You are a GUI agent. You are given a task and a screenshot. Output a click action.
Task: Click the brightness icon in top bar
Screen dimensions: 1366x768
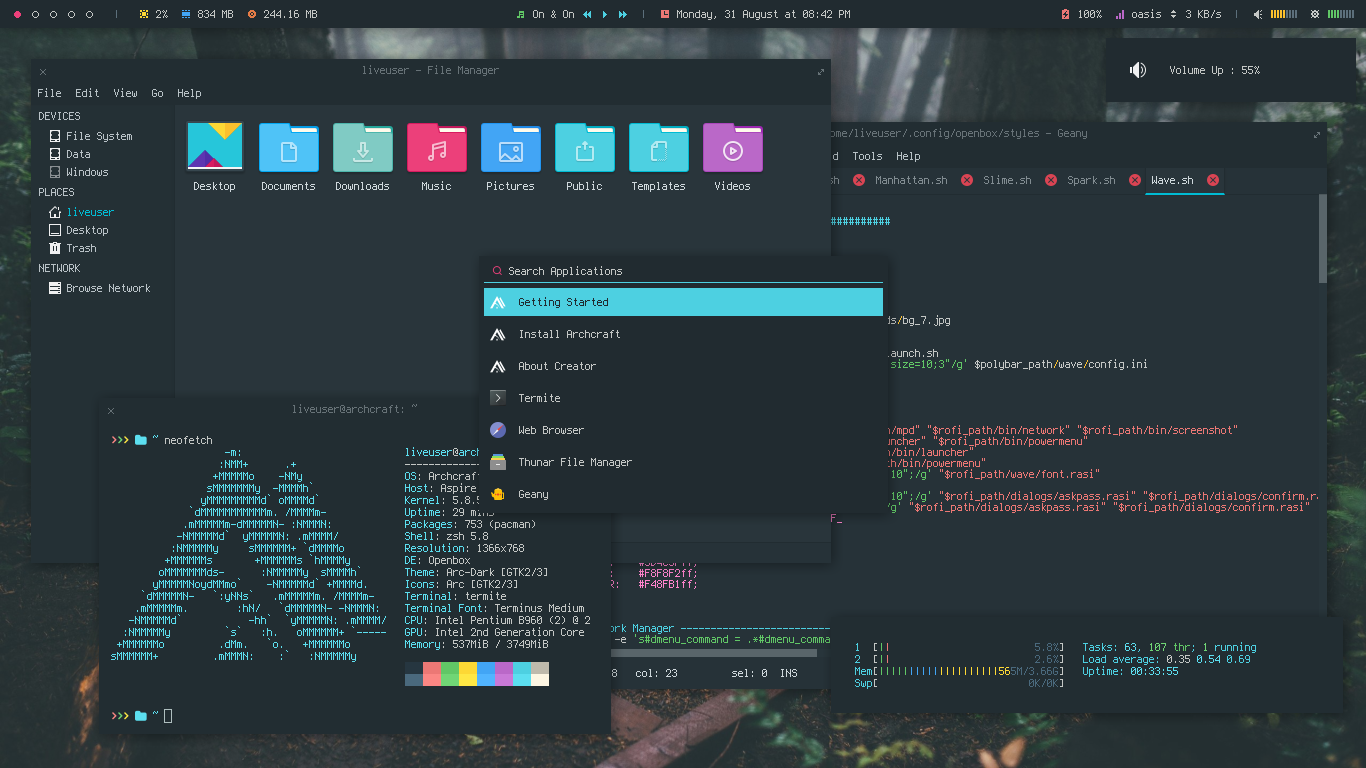[1316, 15]
